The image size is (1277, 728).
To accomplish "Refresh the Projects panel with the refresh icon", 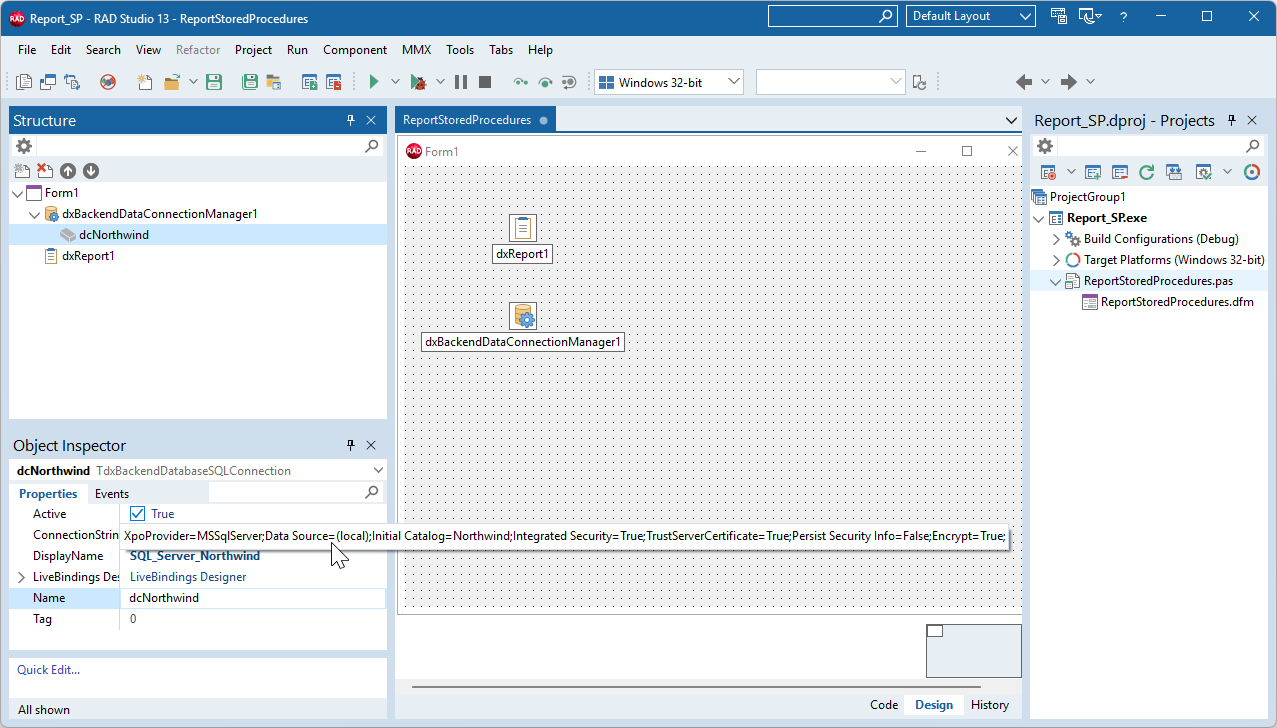I will point(1146,171).
